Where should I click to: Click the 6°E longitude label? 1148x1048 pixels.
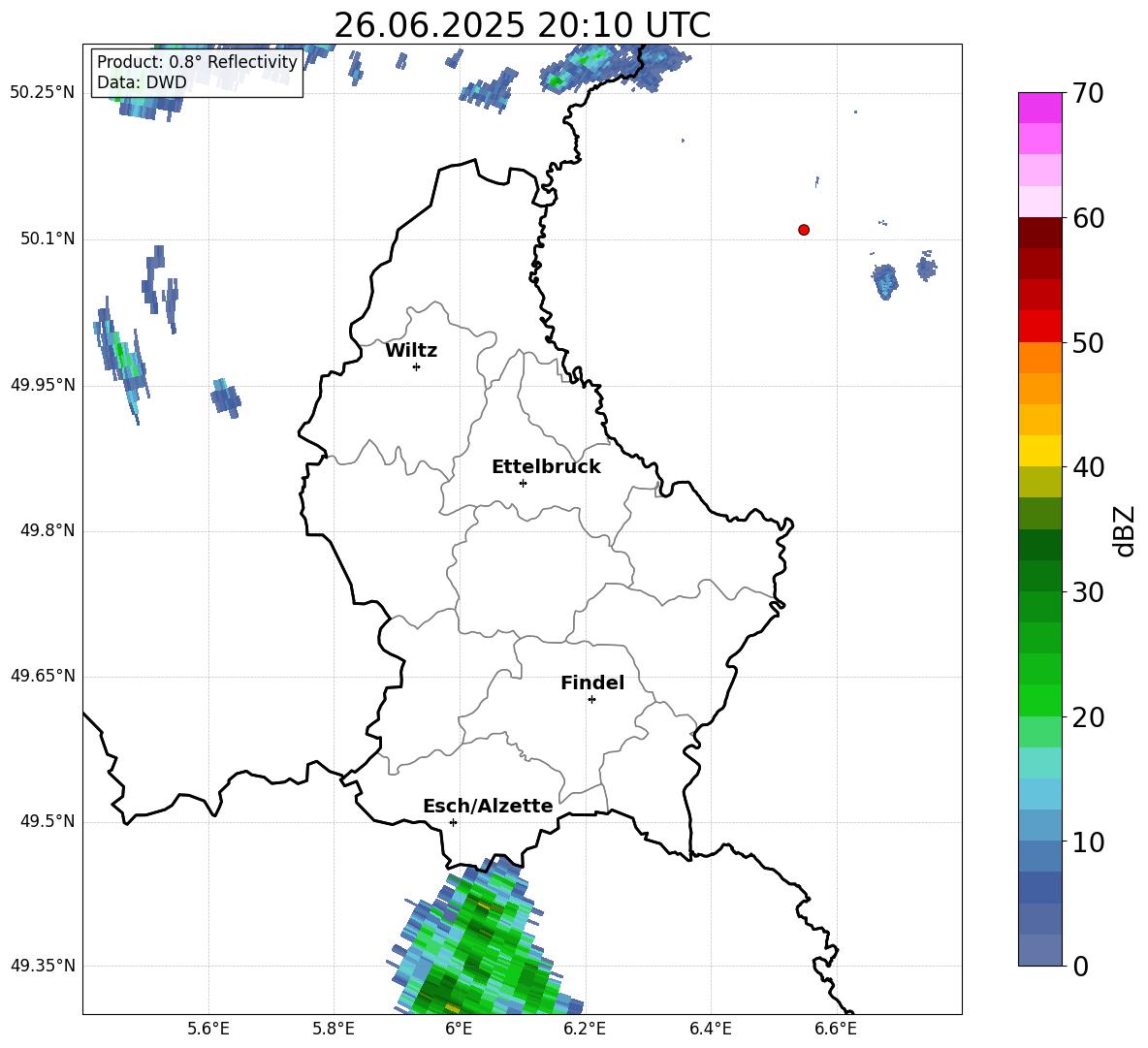[459, 1029]
